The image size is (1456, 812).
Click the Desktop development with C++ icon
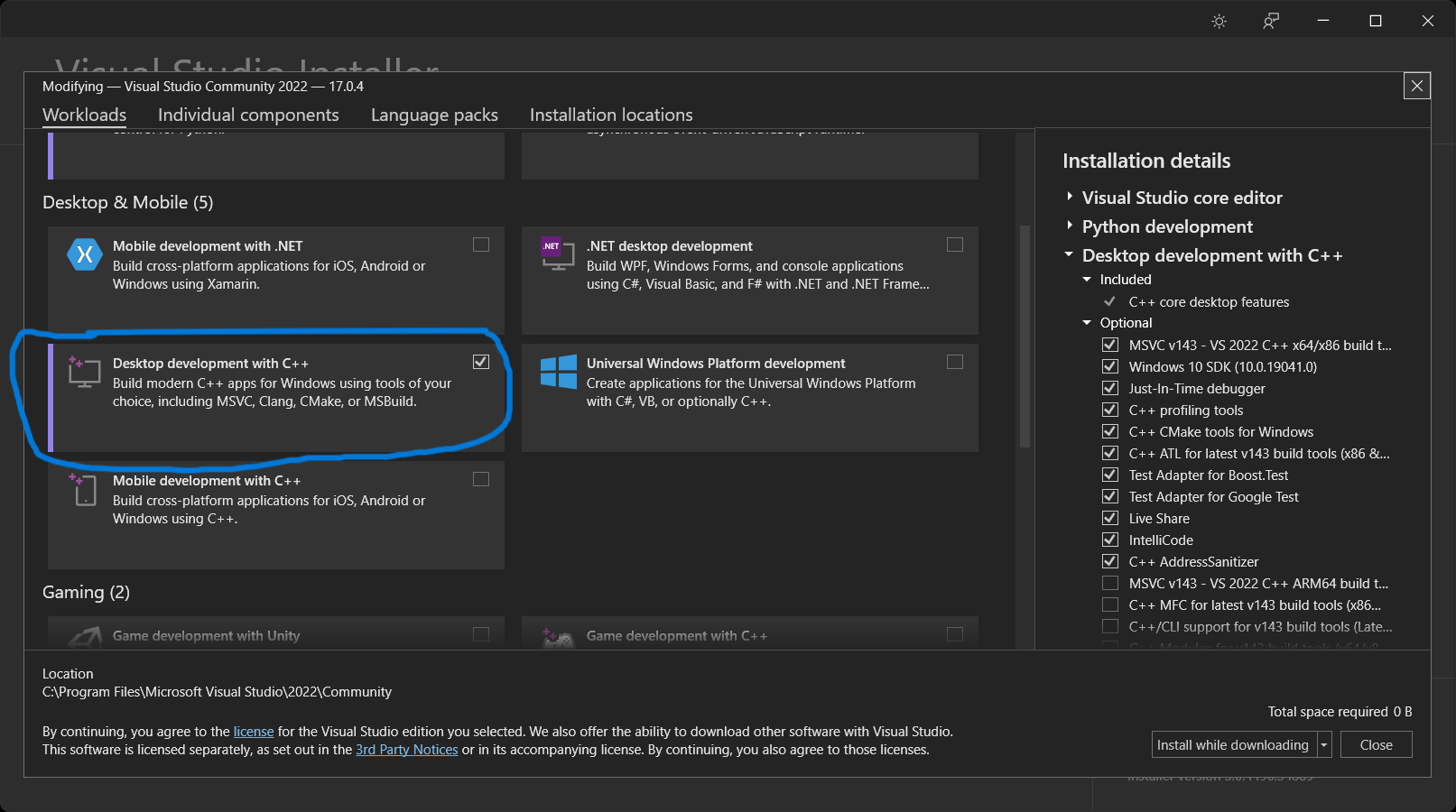click(84, 371)
